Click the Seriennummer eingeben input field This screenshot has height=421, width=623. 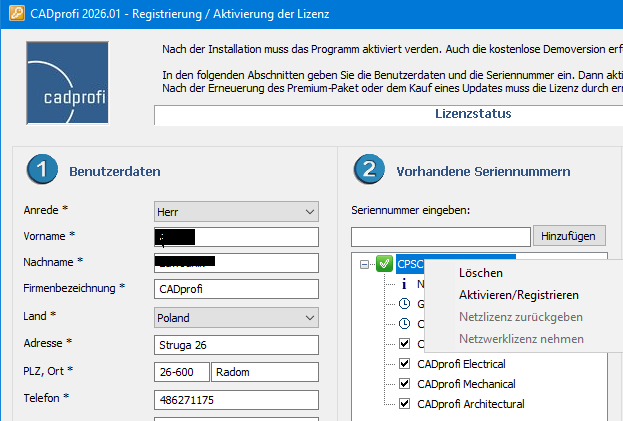440,236
